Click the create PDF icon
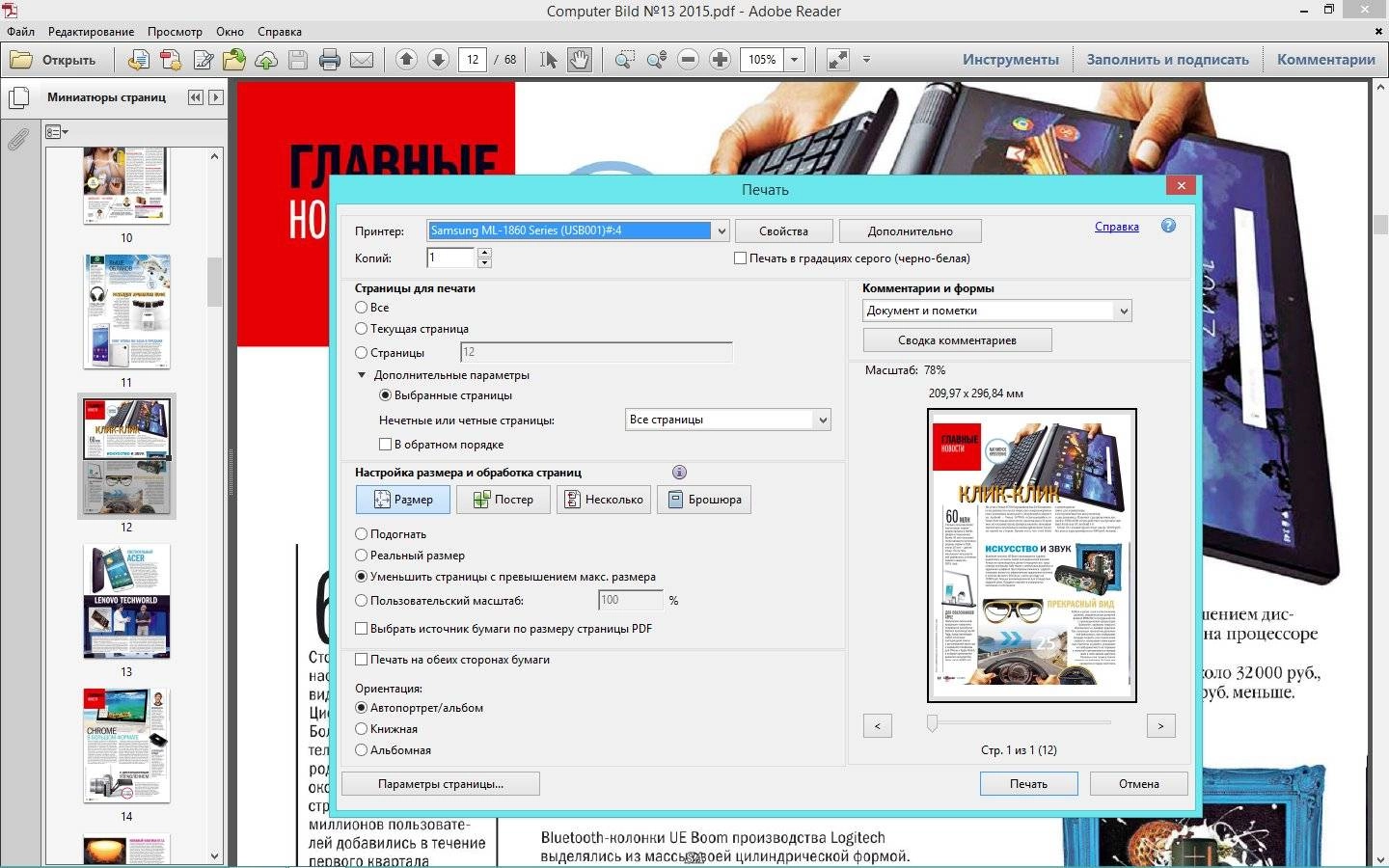 click(171, 60)
